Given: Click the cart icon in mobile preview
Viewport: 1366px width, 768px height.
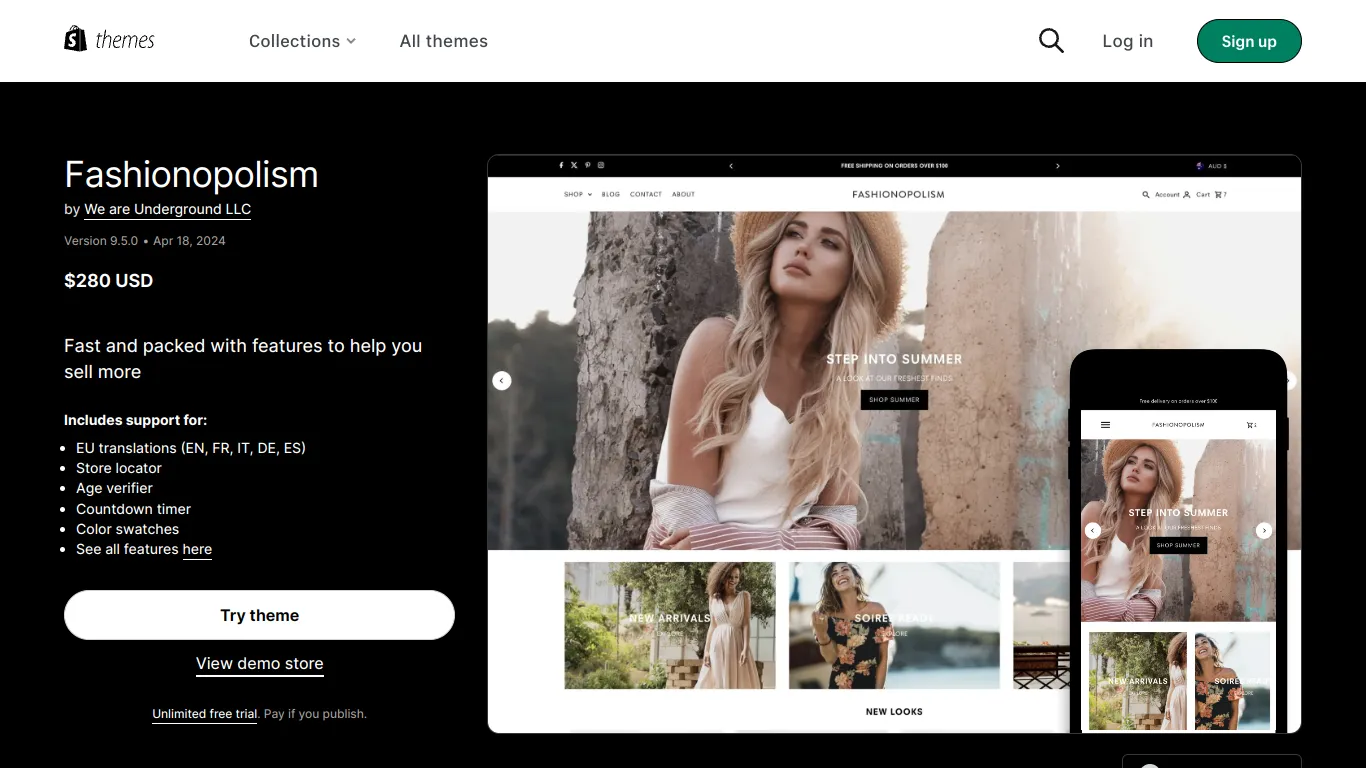Looking at the screenshot, I should click(x=1250, y=425).
